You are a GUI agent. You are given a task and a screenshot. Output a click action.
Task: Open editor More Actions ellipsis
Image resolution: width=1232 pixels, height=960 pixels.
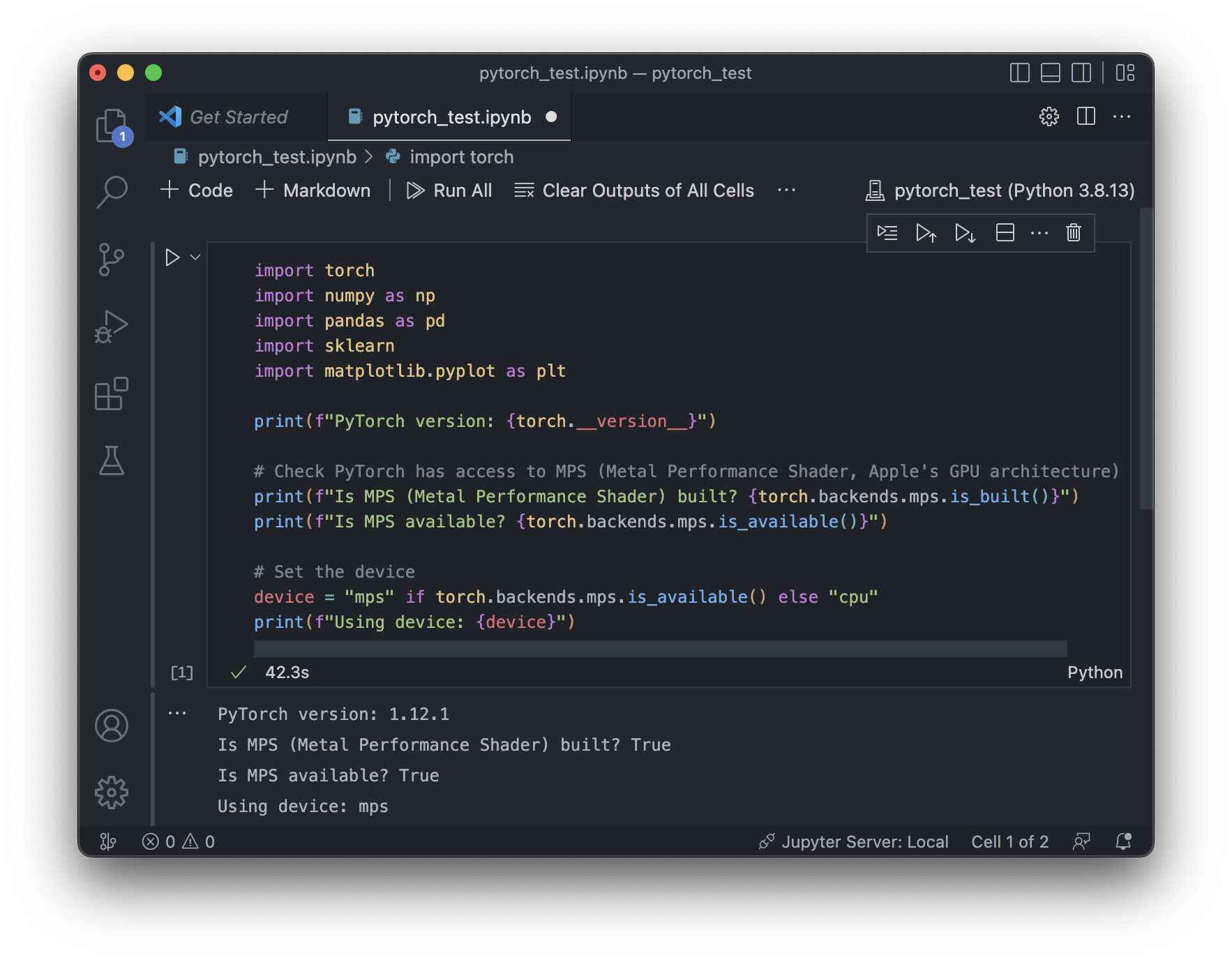pyautogui.click(x=1121, y=117)
